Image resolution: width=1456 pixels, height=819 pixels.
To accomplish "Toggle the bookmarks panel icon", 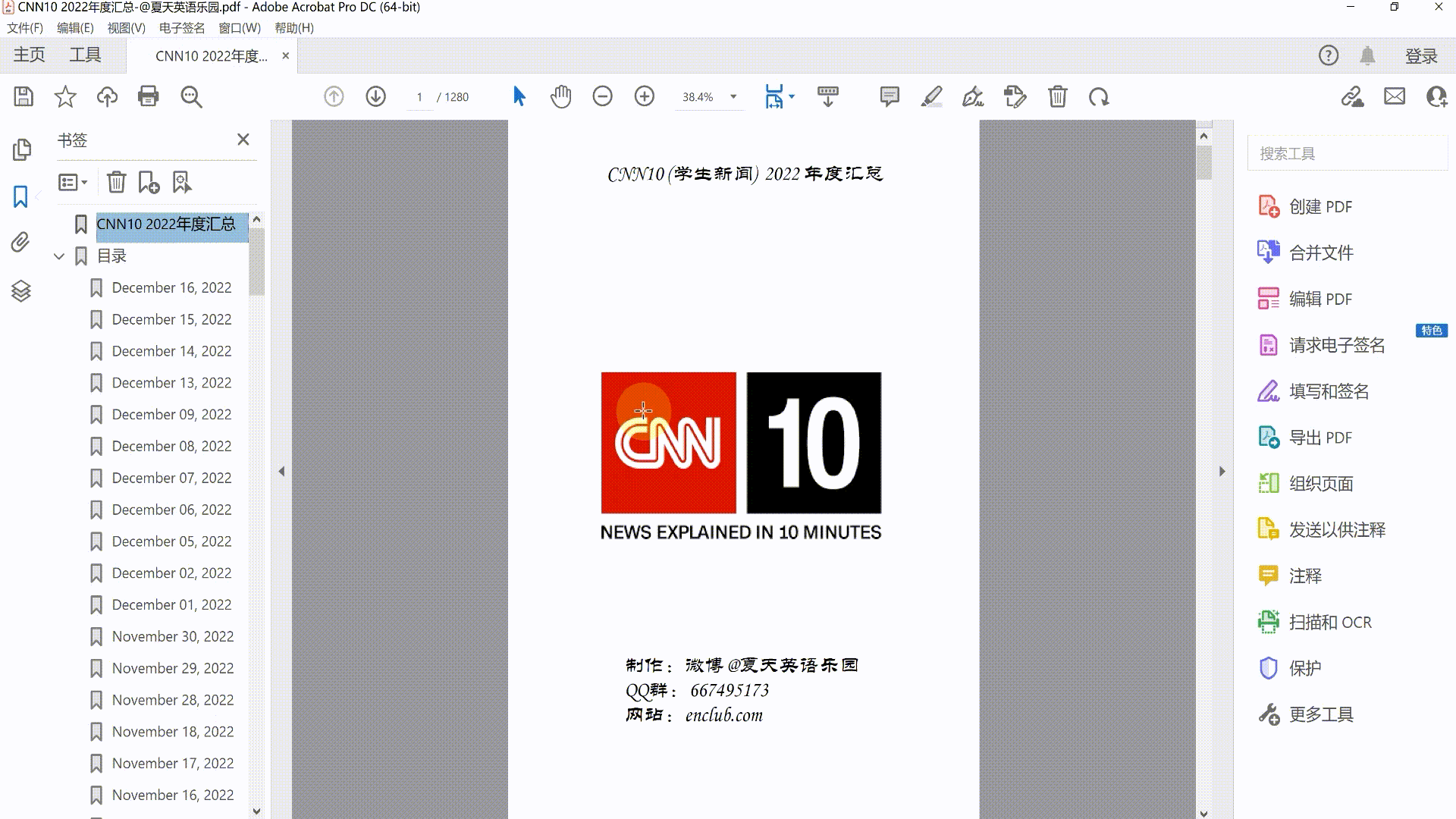I will [x=20, y=196].
